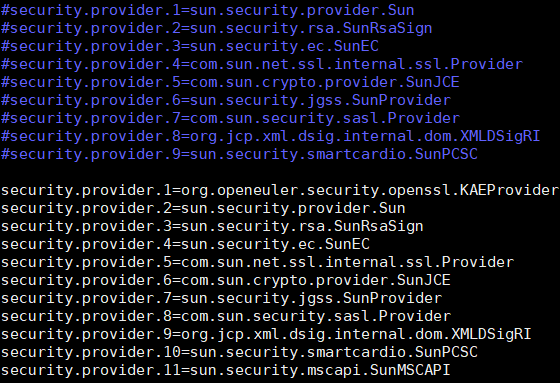Image resolution: width=560 pixels, height=383 pixels.
Task: Click active provider.5 ssl.internal.ssl.Provider line
Action: [x=258, y=262]
